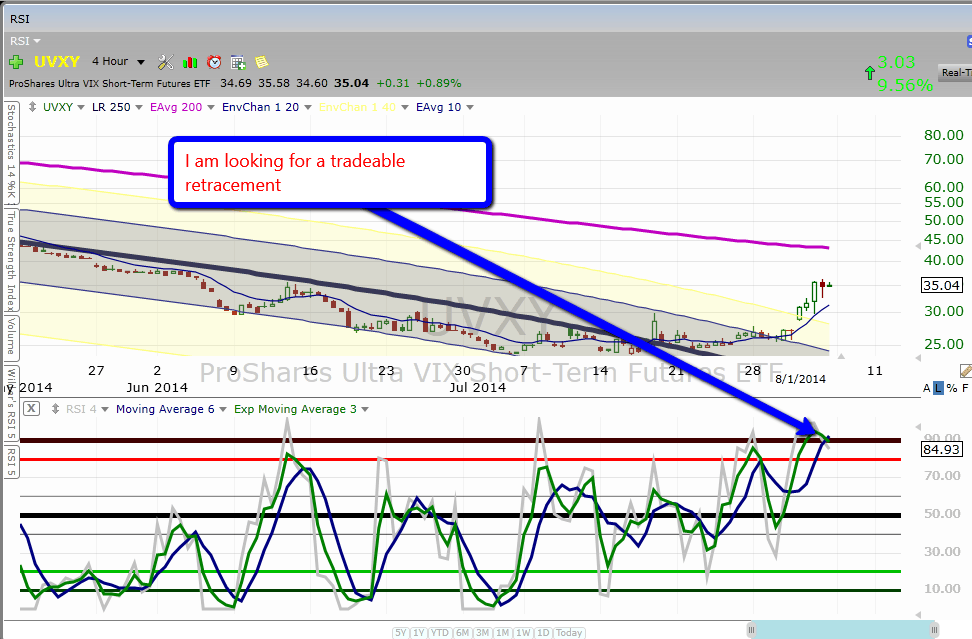Toggle arithmetic scale A button
This screenshot has height=639, width=972.
click(926, 388)
